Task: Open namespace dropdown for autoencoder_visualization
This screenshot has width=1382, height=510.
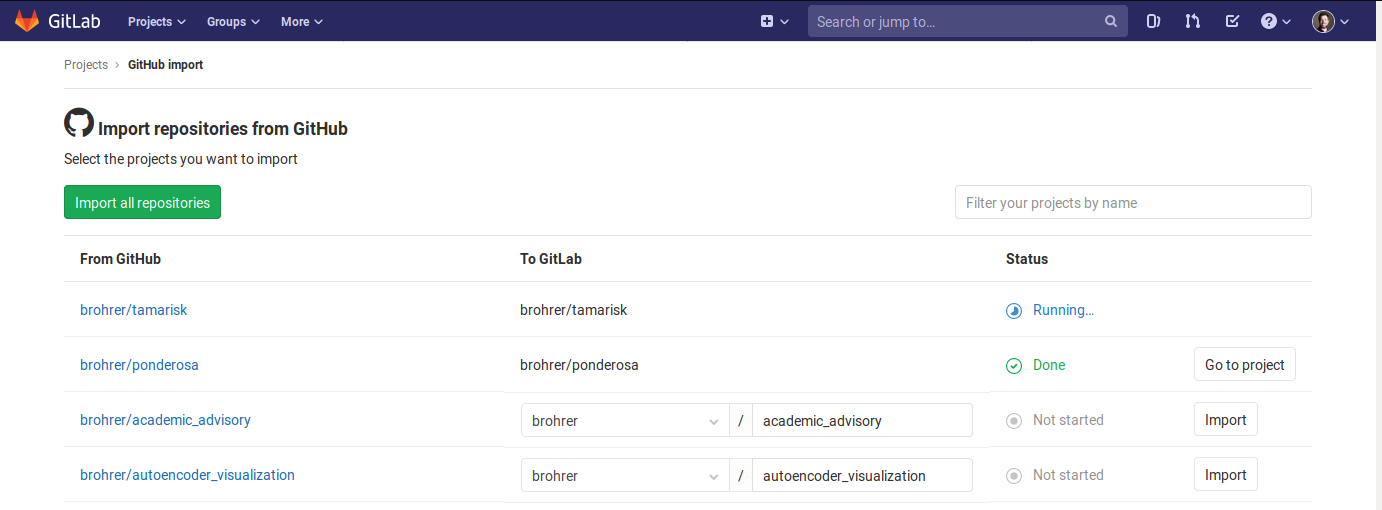Action: pos(626,475)
